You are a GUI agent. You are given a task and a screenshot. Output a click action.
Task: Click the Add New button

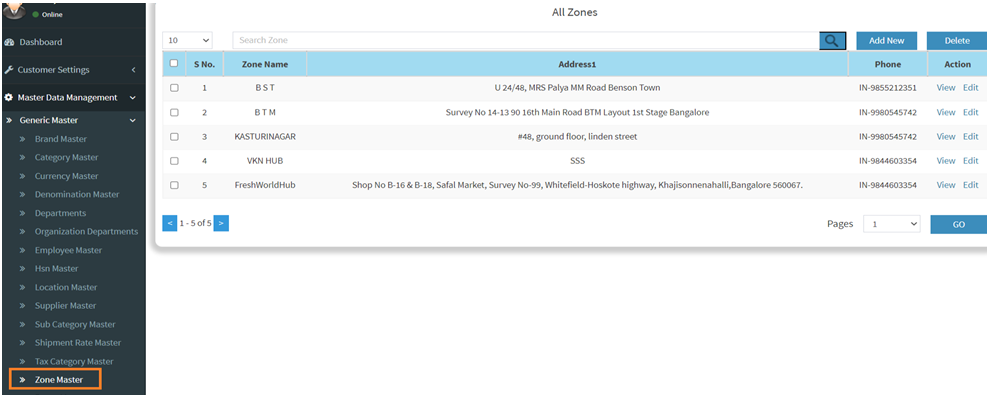click(x=886, y=41)
